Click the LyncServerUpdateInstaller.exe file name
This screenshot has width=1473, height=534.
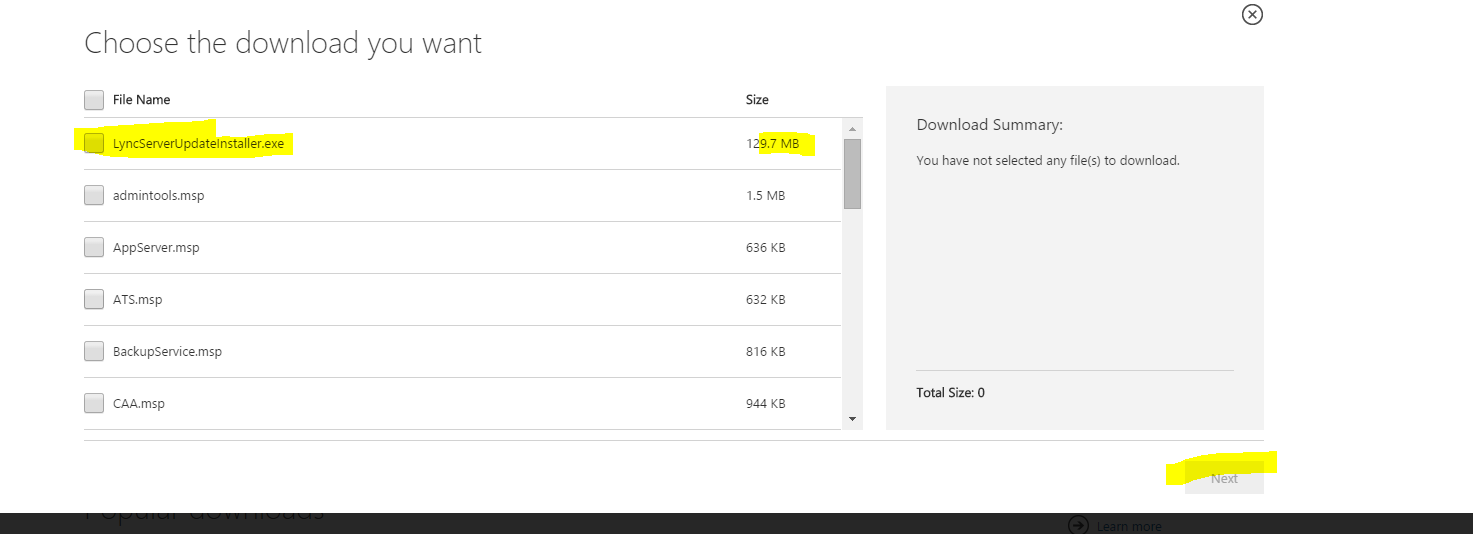(198, 143)
